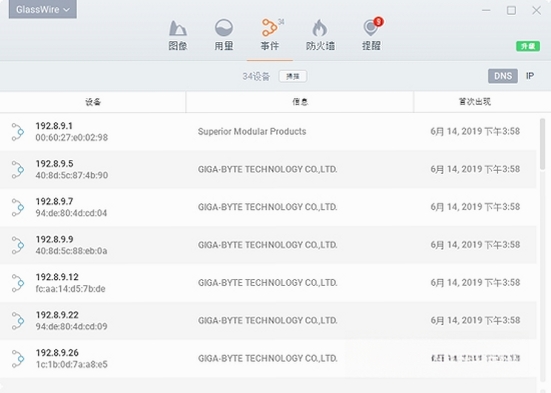Click the vertical scrollbar thumb
This screenshot has width=551, height=393.
tap(543, 144)
